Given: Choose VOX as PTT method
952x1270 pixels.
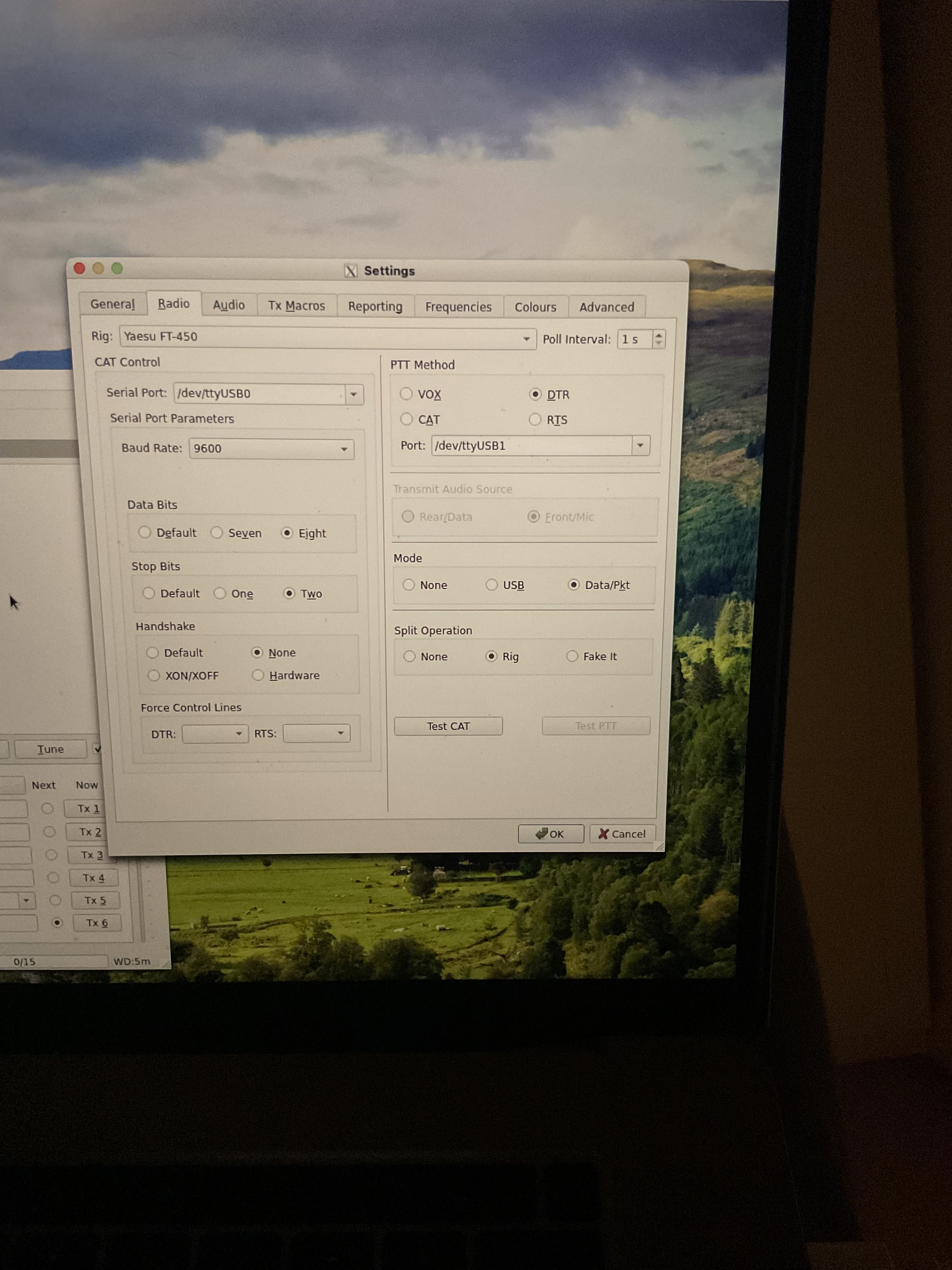Looking at the screenshot, I should (x=406, y=394).
